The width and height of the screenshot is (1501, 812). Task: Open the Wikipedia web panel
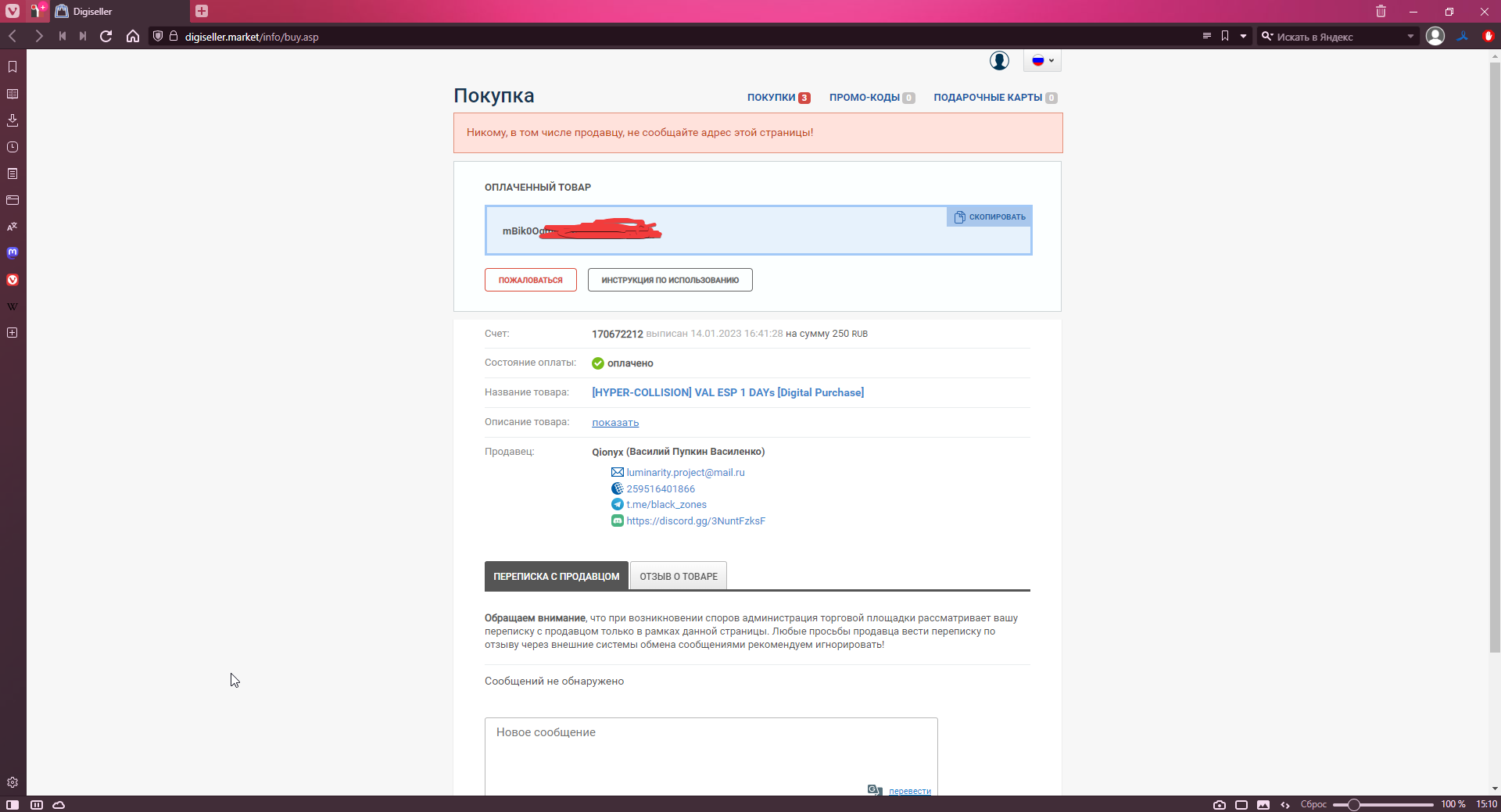point(13,306)
